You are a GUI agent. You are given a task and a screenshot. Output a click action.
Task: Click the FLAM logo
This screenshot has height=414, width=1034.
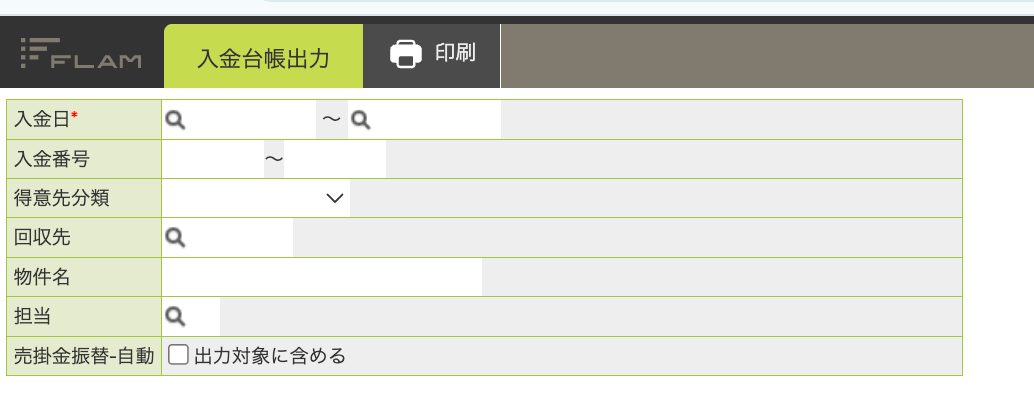click(x=81, y=53)
